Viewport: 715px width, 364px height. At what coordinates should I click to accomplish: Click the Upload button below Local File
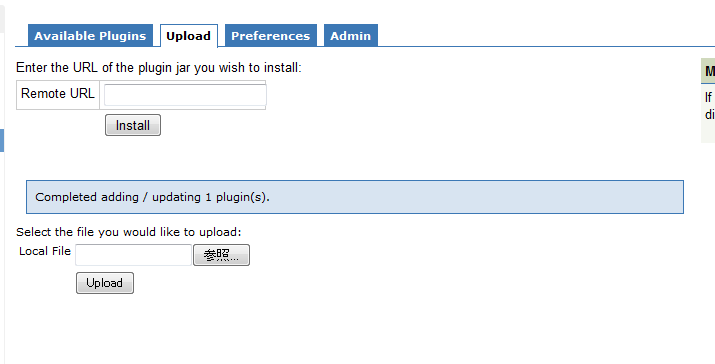pyautogui.click(x=104, y=283)
